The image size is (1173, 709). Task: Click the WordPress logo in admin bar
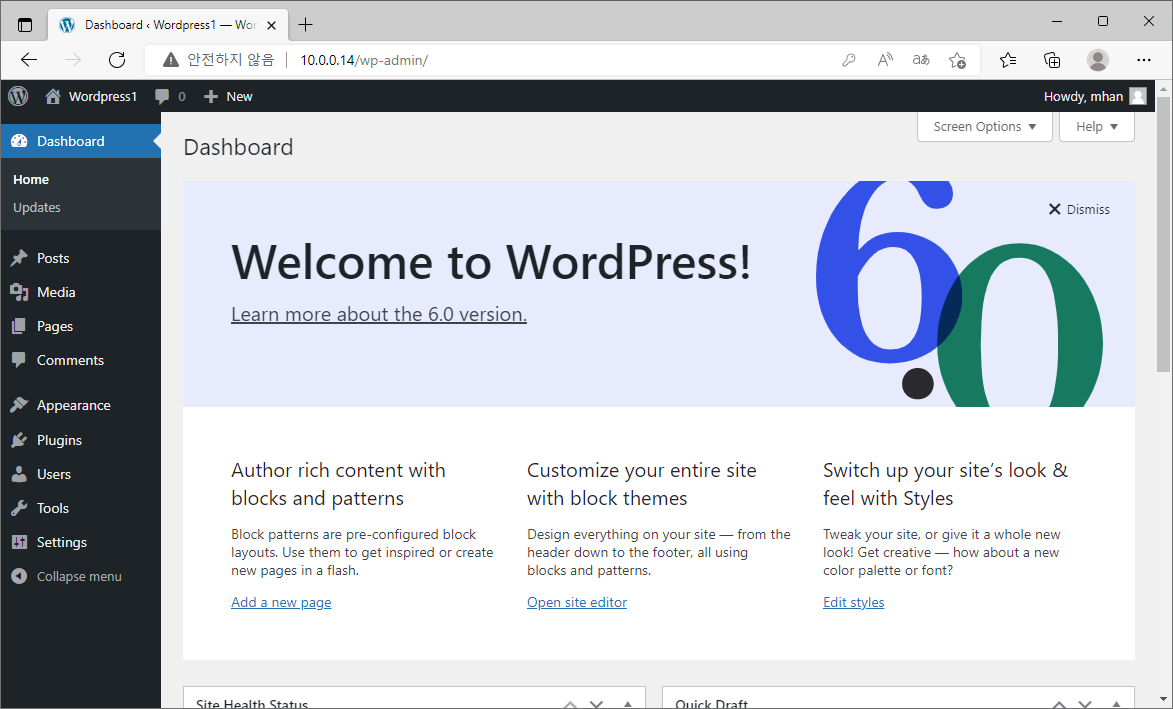click(x=18, y=96)
